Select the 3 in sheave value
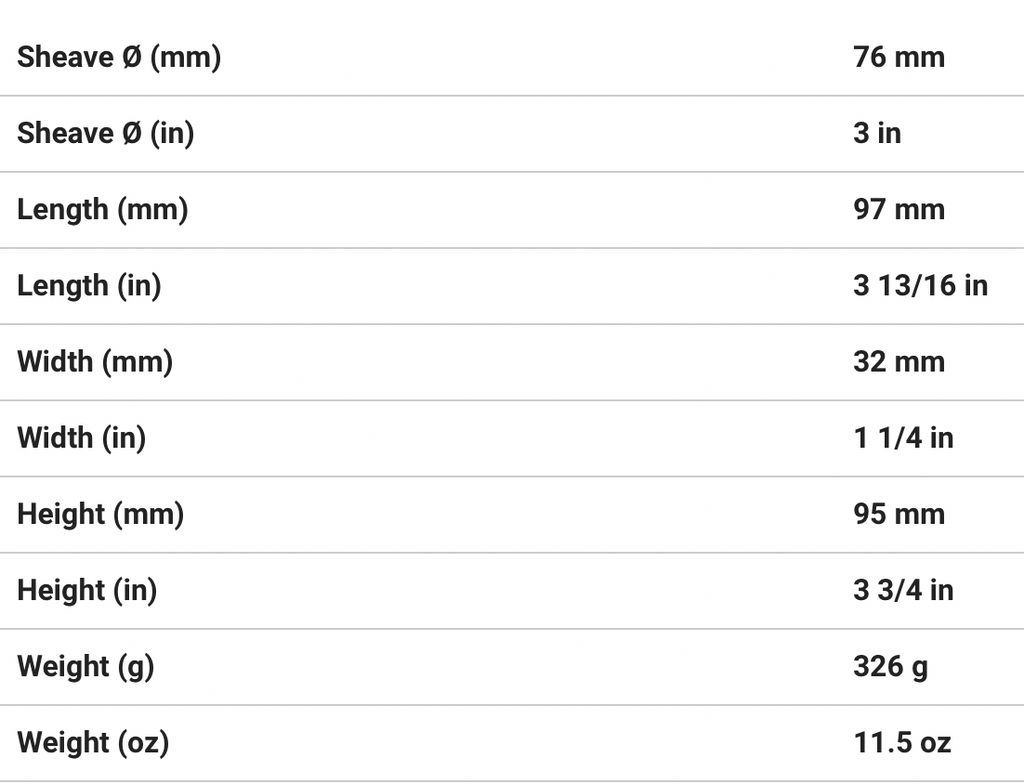 (877, 133)
